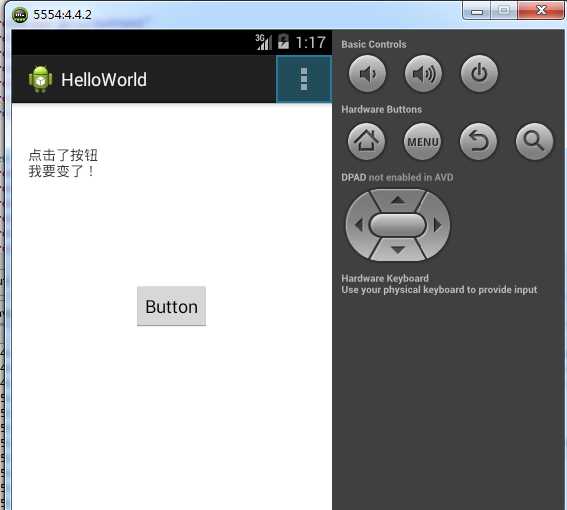Viewport: 567px width, 510px height.
Task: Click the text 我要变了！
Action: [62, 171]
